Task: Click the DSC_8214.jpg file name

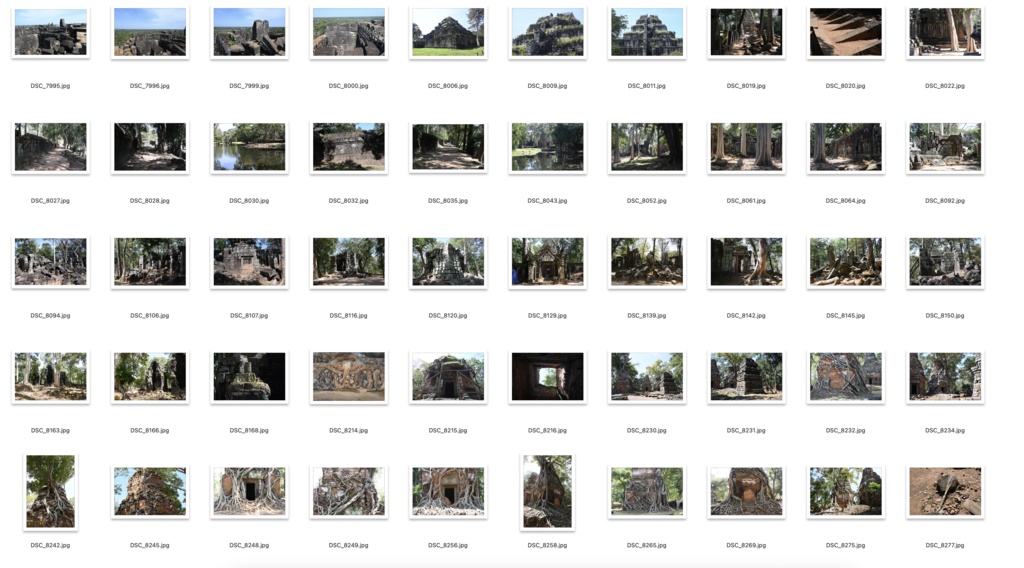Action: point(349,430)
